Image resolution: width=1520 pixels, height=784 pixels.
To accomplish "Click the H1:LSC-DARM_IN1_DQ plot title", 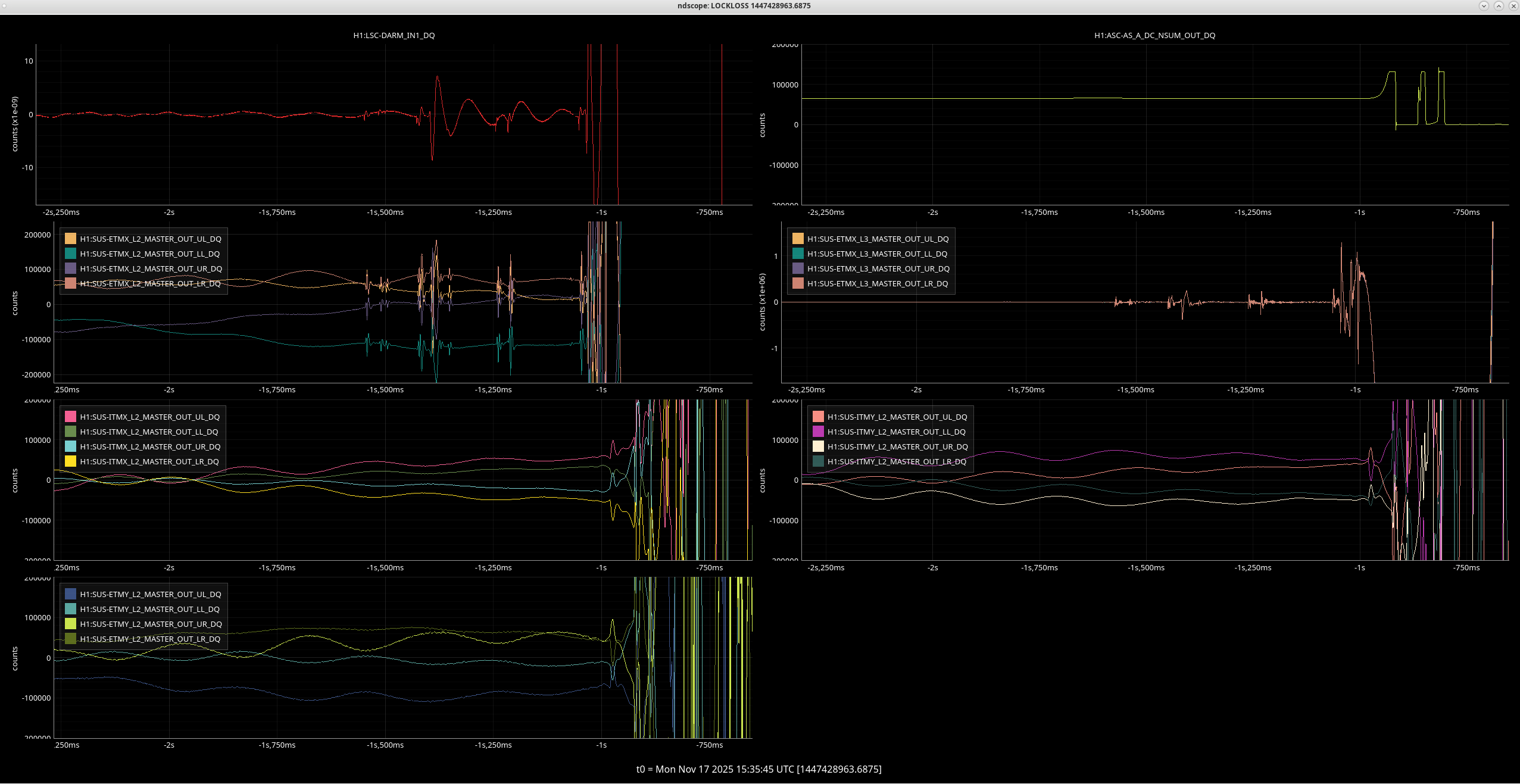I will (x=394, y=35).
